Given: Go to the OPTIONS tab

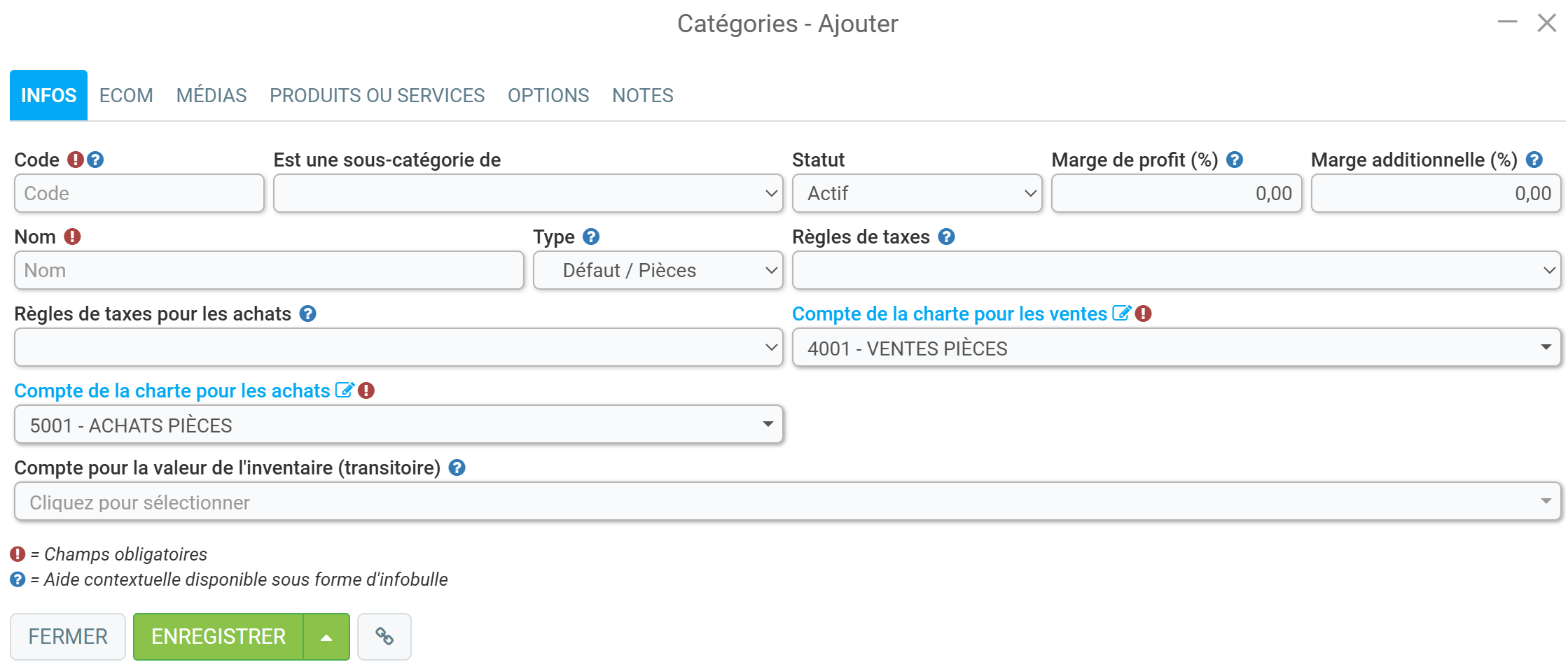Looking at the screenshot, I should coord(548,95).
